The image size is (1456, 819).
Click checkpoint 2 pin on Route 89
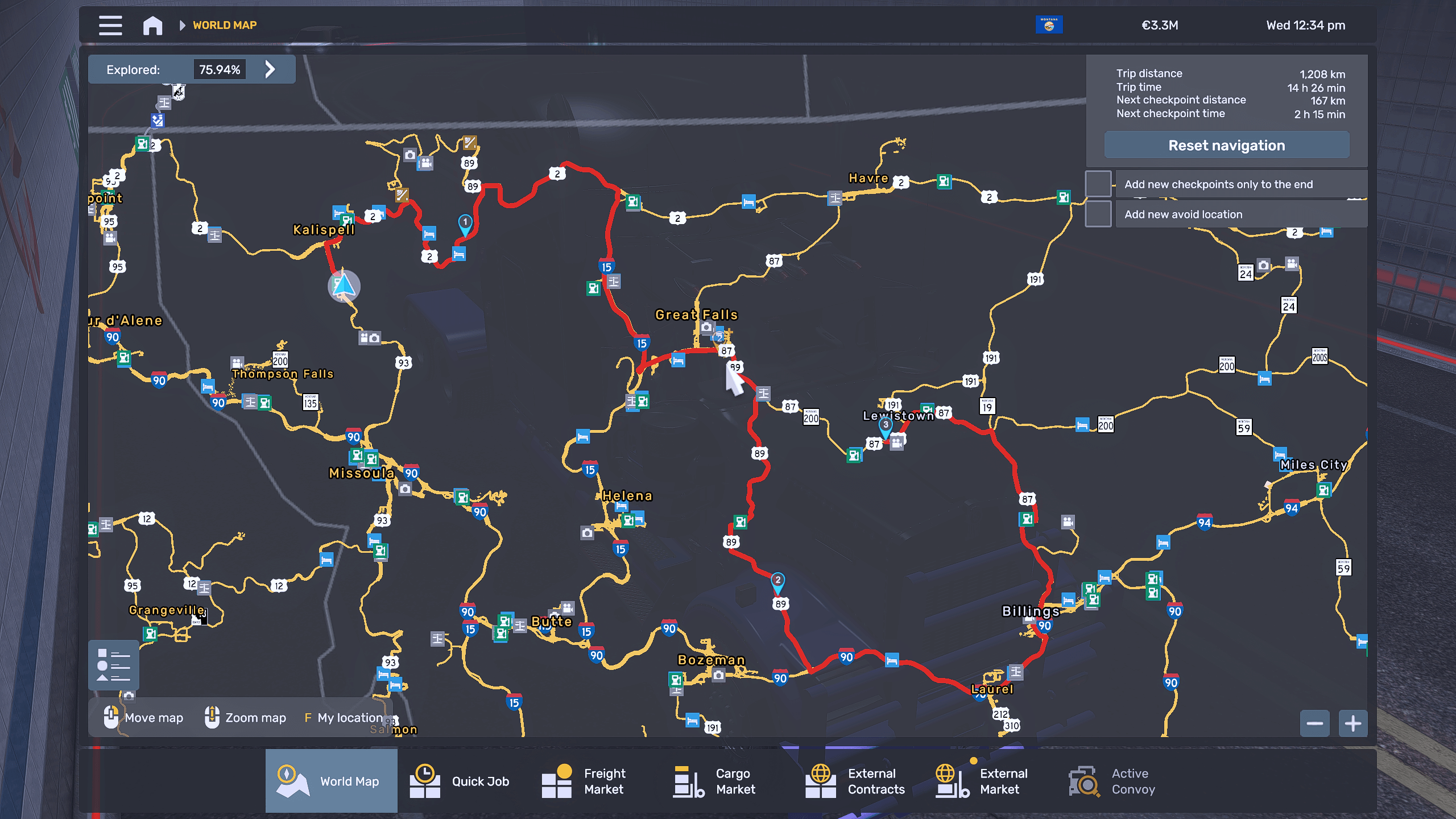coord(777,581)
